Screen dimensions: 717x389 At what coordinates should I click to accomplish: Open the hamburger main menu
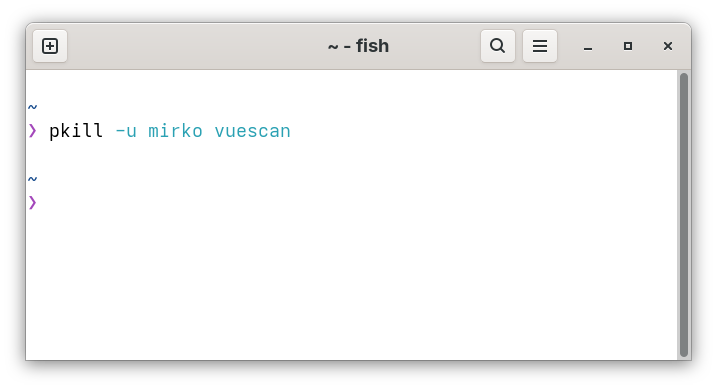[x=540, y=46]
